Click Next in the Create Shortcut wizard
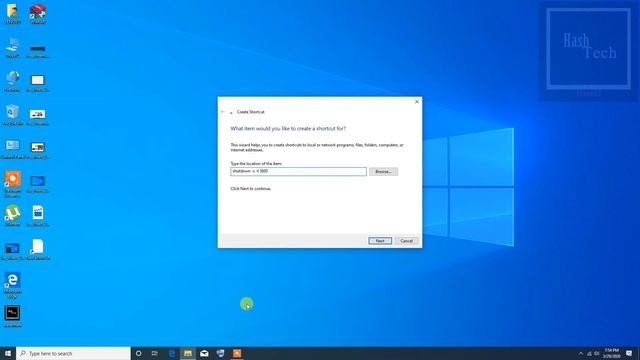Screen dimensions: 640x360 380,241
